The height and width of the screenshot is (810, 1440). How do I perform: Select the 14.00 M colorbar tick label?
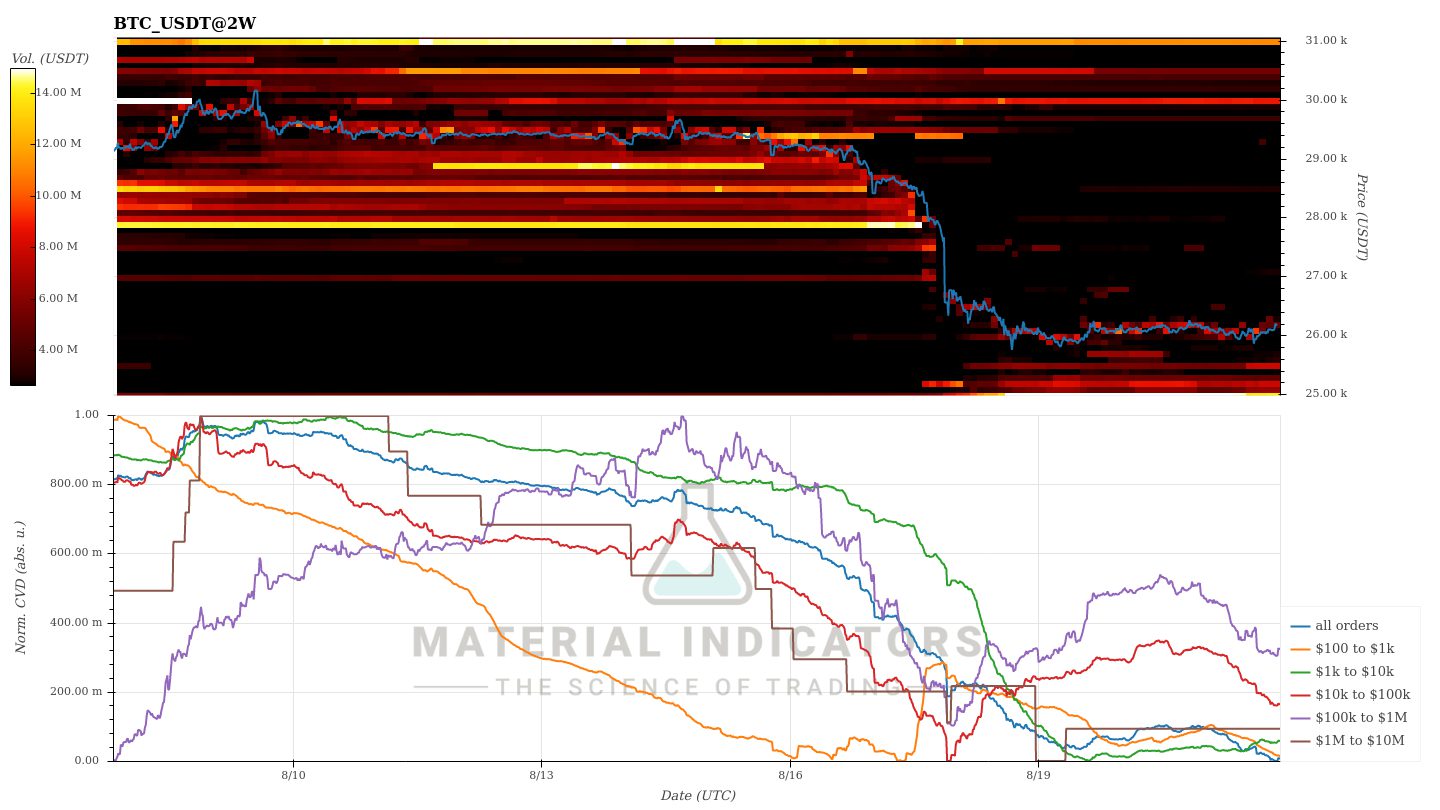coord(60,92)
